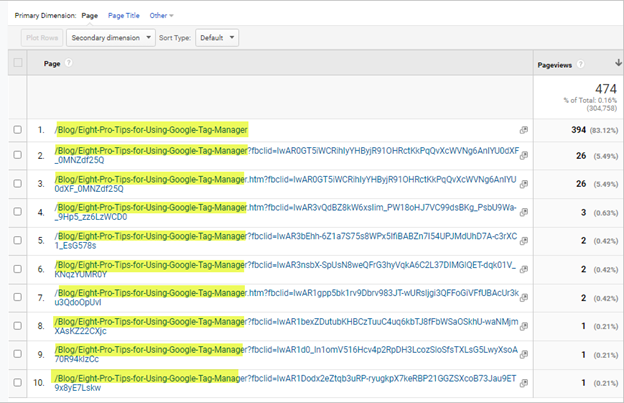This screenshot has width=624, height=403.
Task: Check the box for row 4
Action: point(18,212)
